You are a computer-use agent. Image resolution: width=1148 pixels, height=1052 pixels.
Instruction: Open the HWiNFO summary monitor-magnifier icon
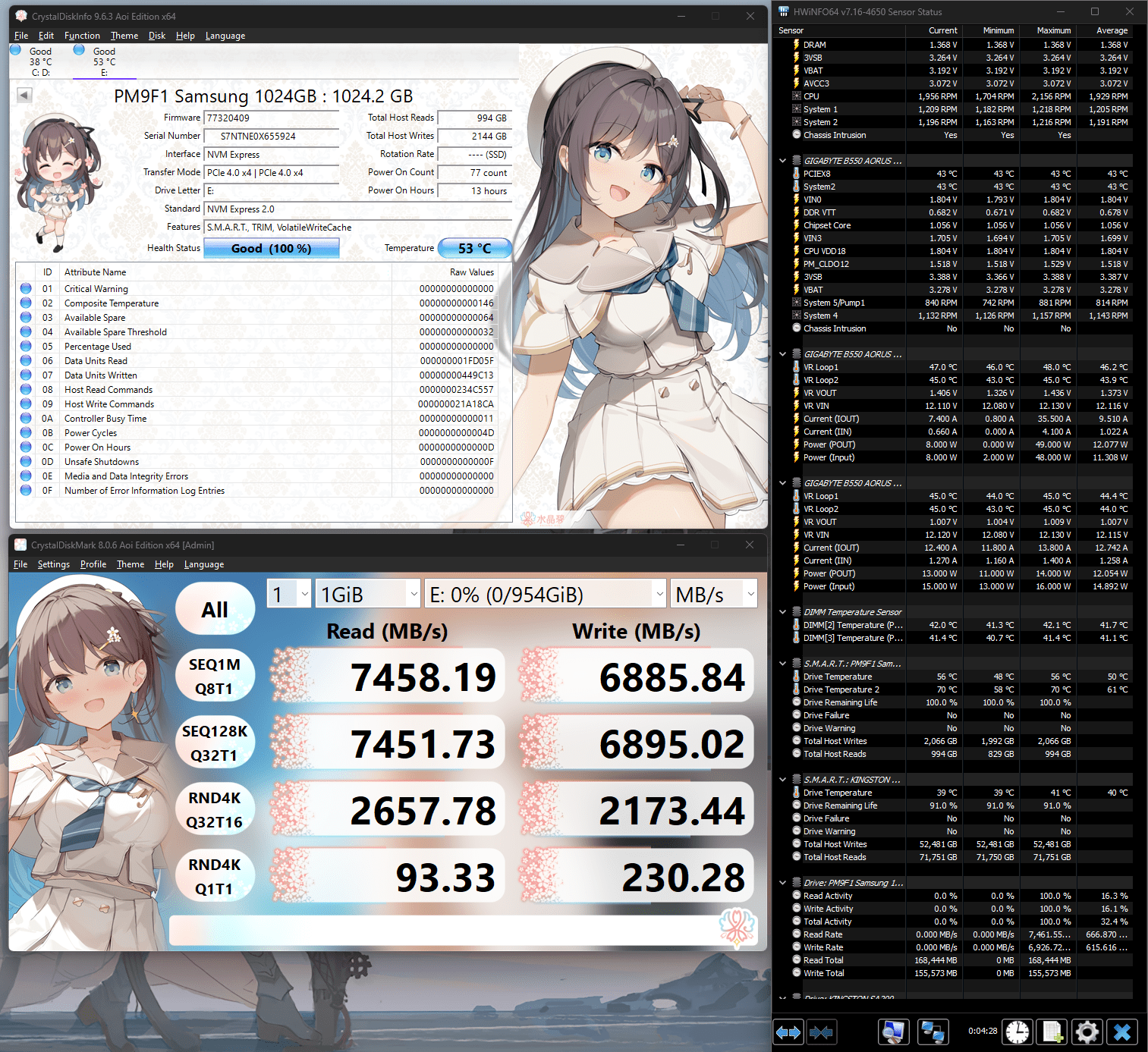coord(894,1032)
